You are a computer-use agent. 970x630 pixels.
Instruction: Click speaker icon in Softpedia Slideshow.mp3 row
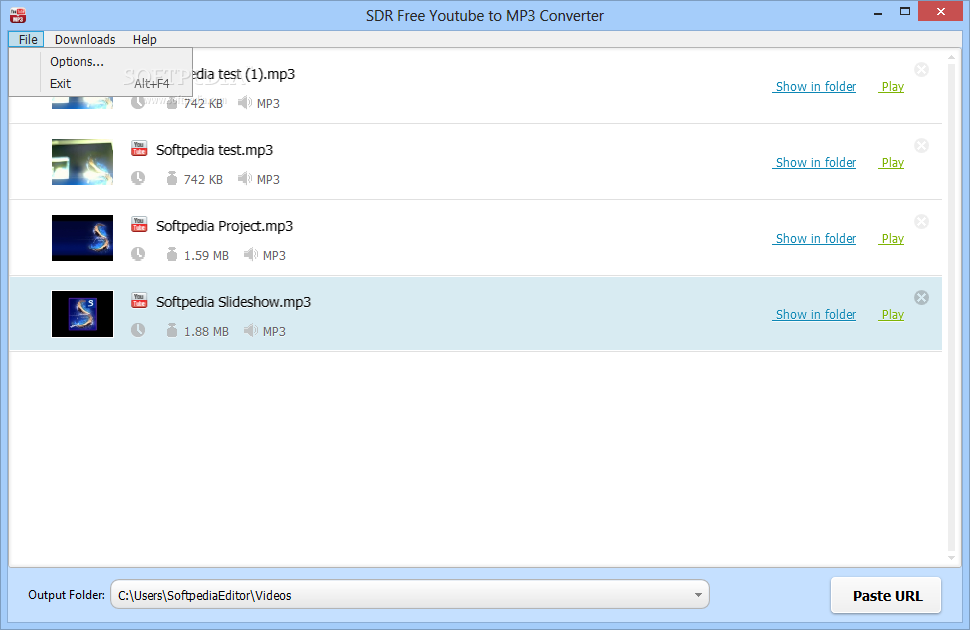pyautogui.click(x=251, y=330)
